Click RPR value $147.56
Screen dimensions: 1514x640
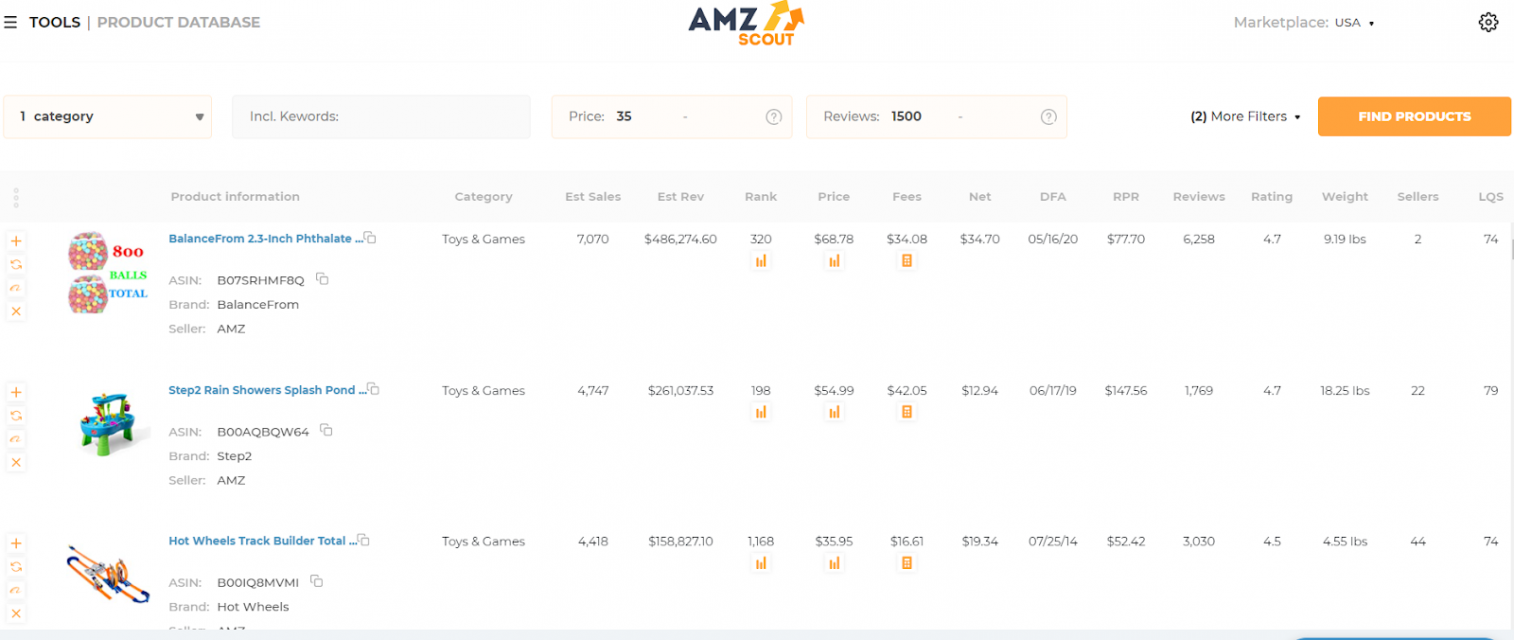[1126, 390]
